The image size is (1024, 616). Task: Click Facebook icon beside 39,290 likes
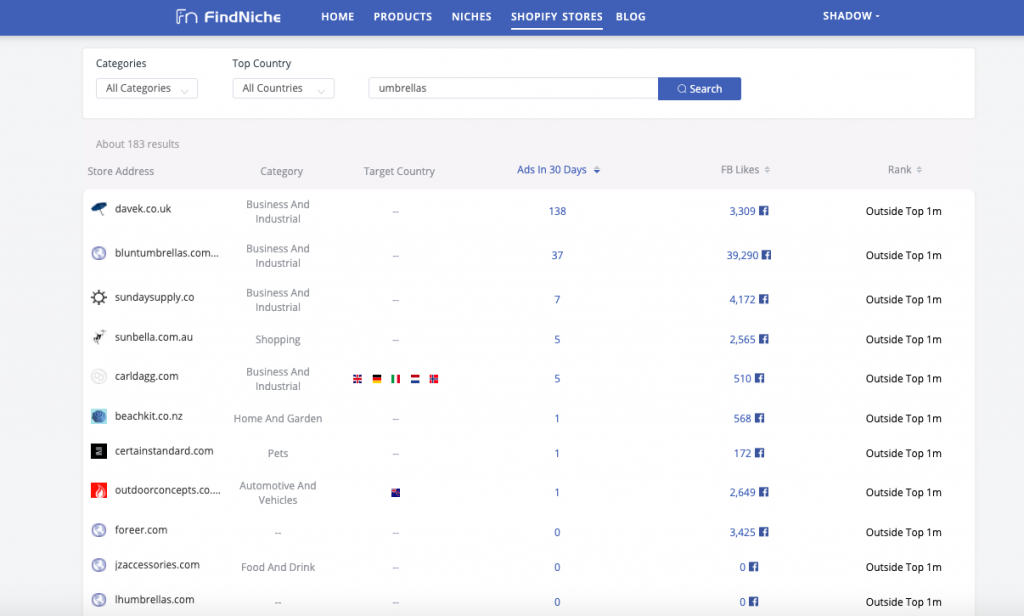pyautogui.click(x=767, y=255)
